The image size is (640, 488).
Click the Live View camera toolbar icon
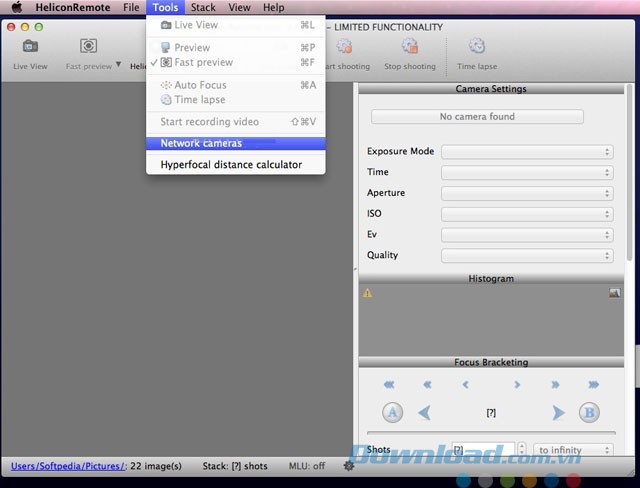coord(30,47)
